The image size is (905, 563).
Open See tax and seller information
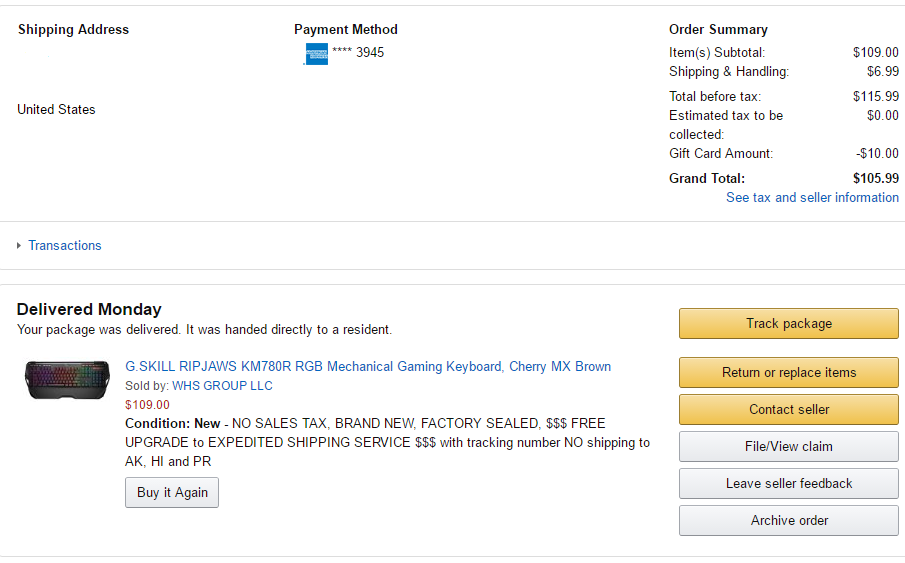pyautogui.click(x=812, y=198)
